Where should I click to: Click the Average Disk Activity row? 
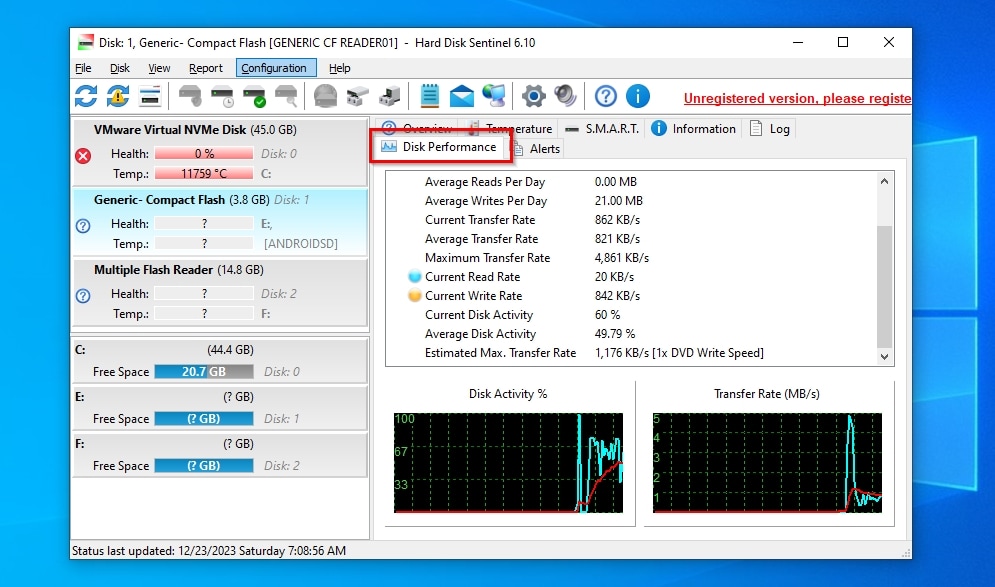point(631,334)
